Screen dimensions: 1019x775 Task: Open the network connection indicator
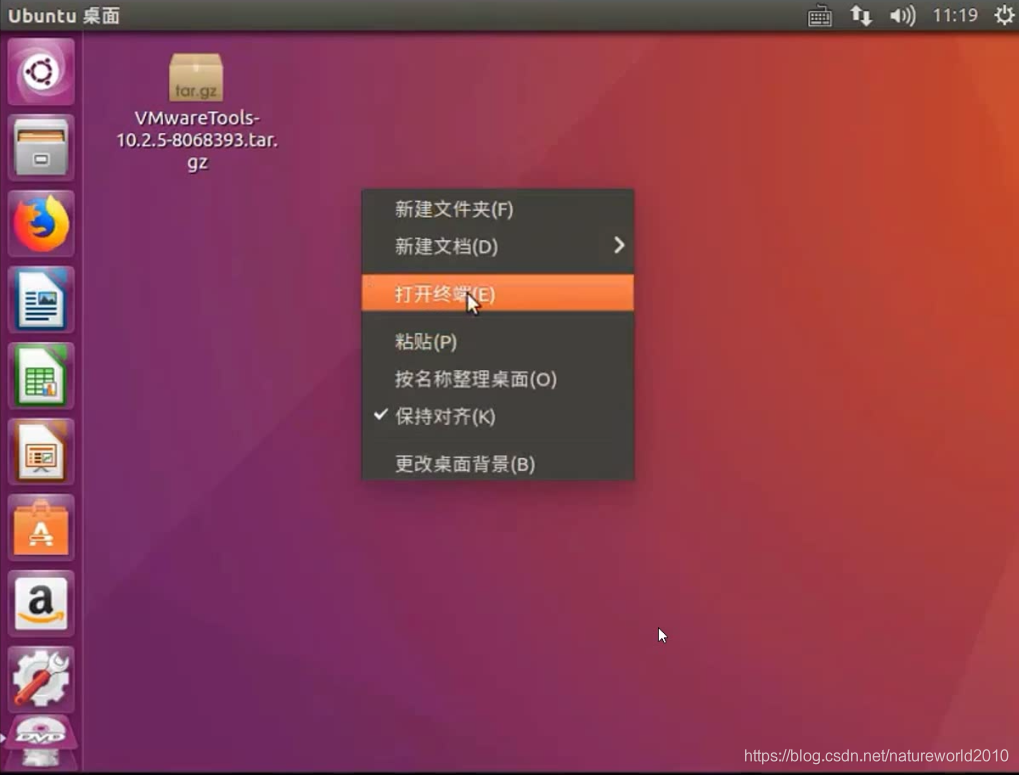861,16
